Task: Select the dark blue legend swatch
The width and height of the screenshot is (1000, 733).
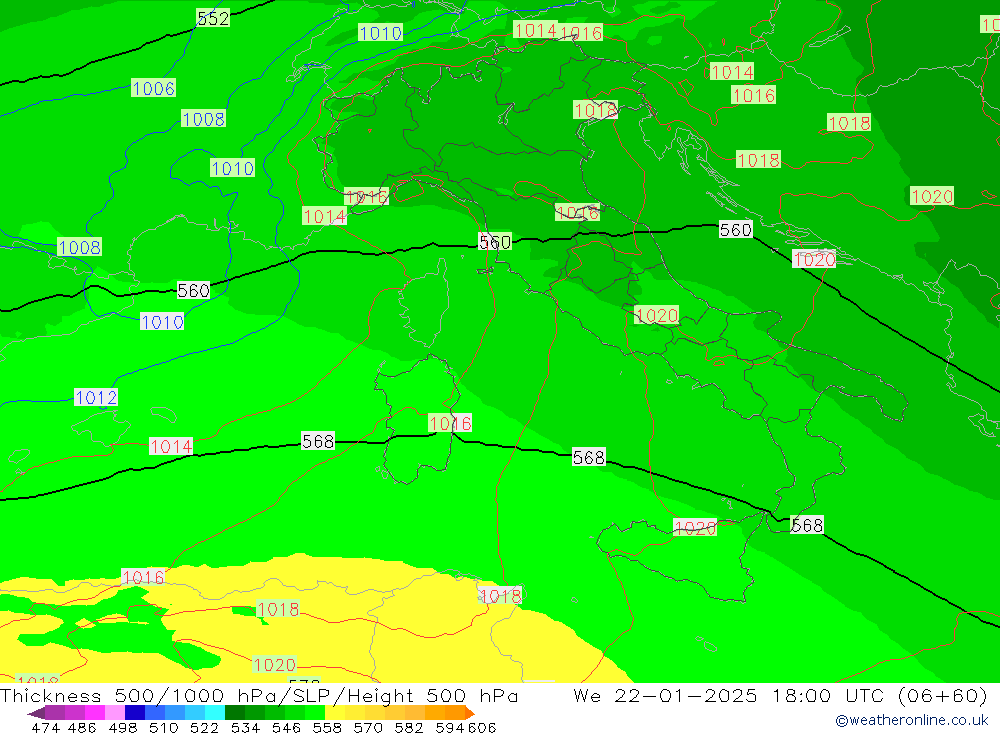Action: tap(135, 713)
